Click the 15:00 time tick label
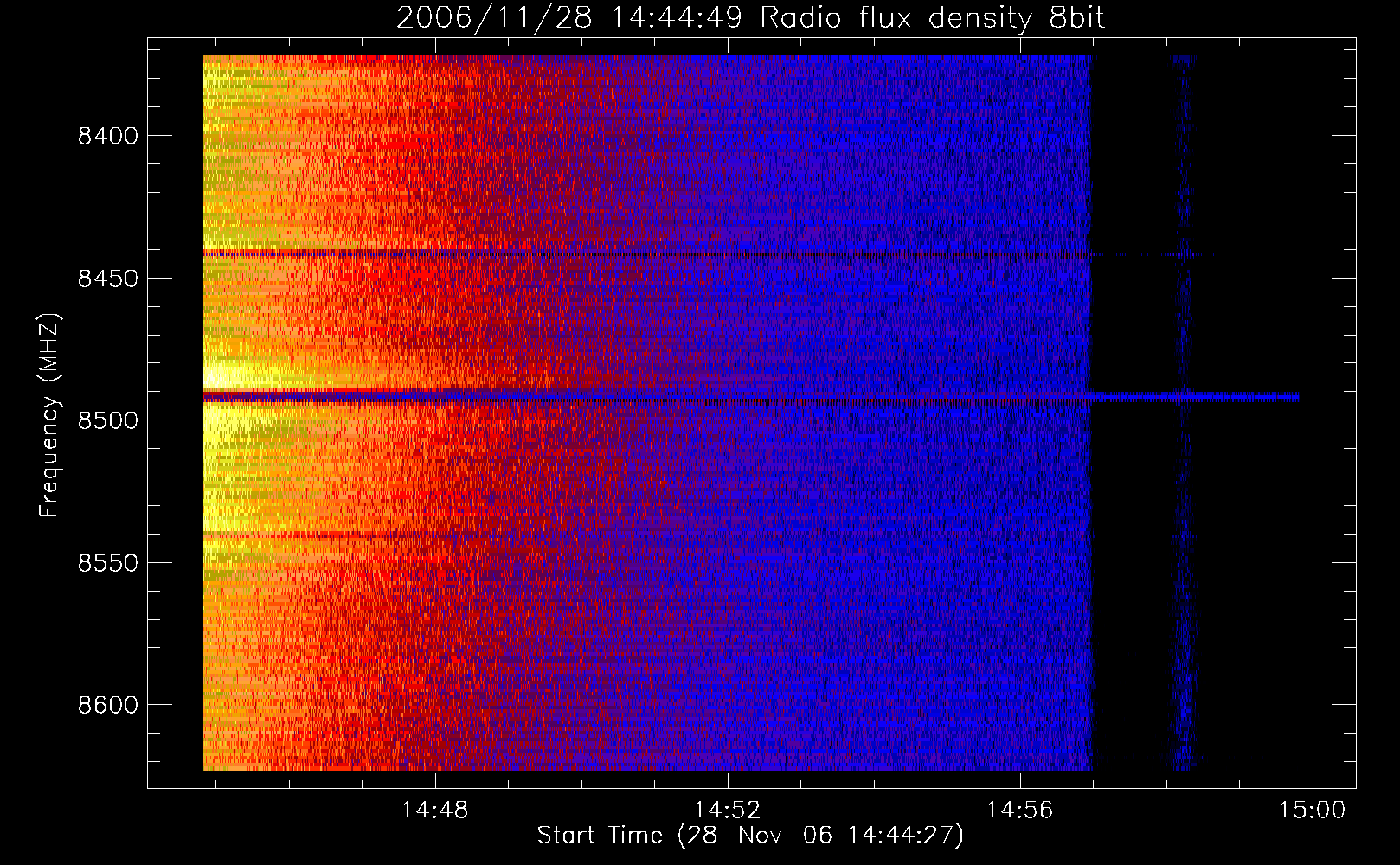The width and height of the screenshot is (1400, 865). coord(1313,811)
